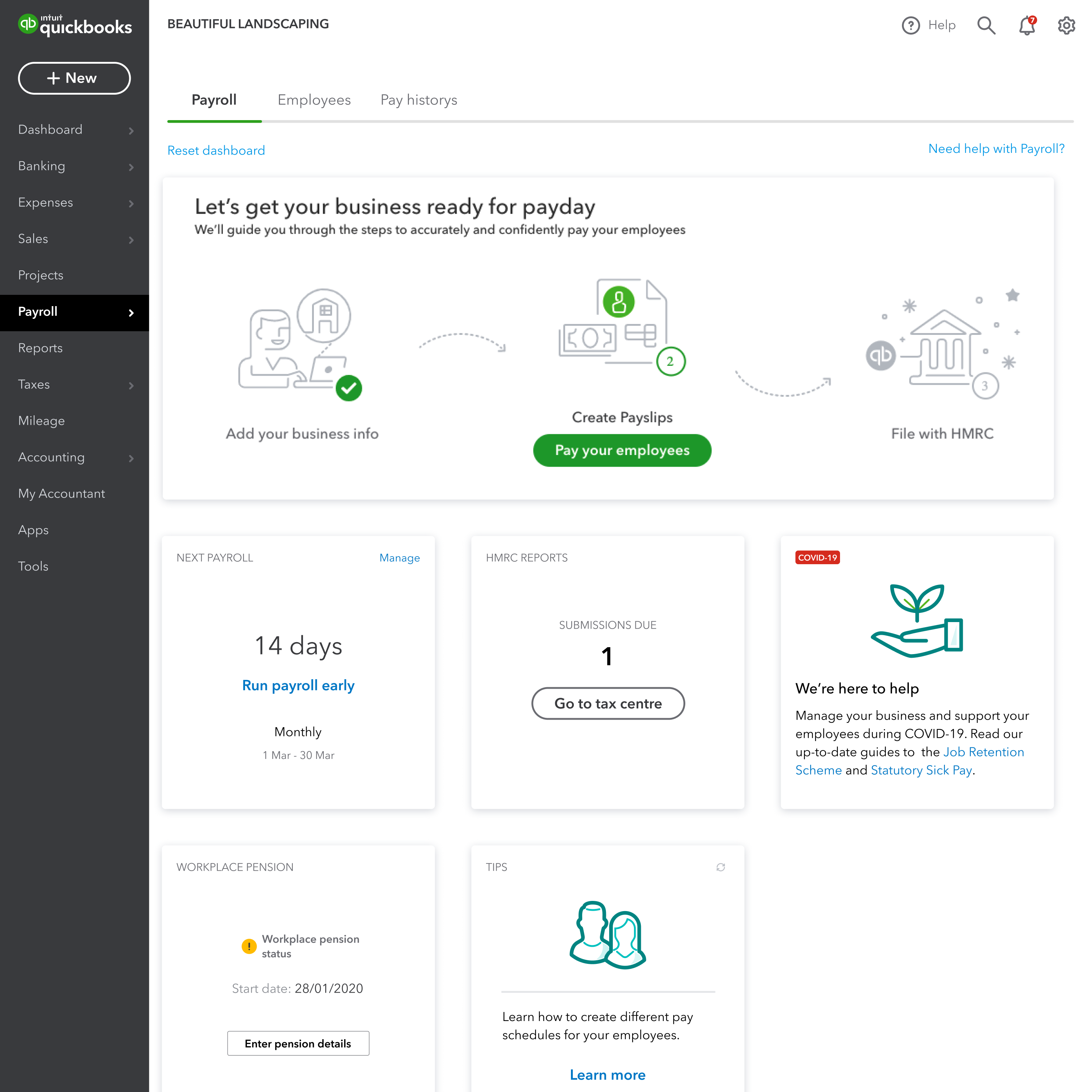1092x1092 pixels.
Task: Open Reports in the sidebar
Action: coord(40,348)
